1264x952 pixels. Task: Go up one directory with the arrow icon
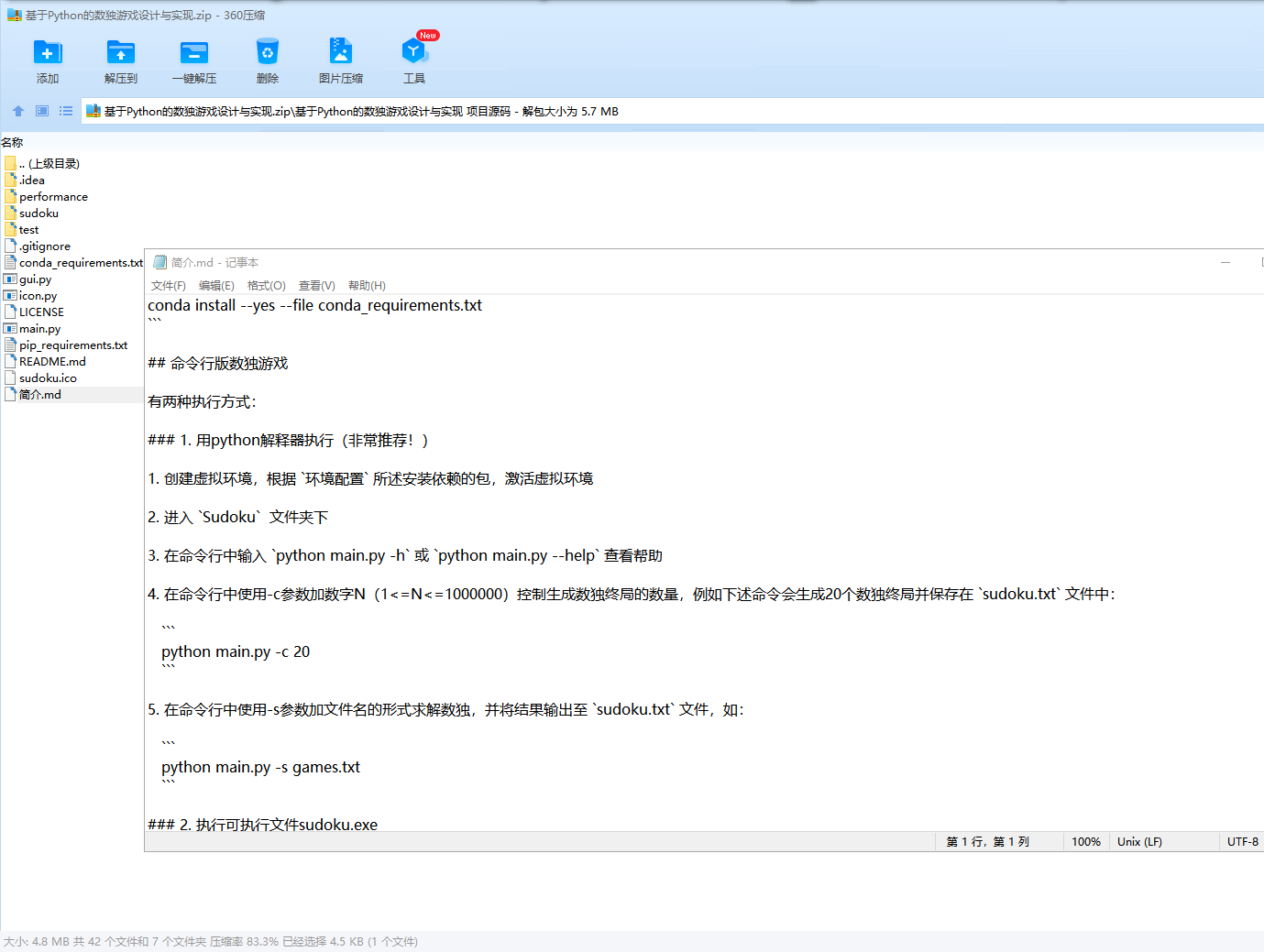(18, 111)
